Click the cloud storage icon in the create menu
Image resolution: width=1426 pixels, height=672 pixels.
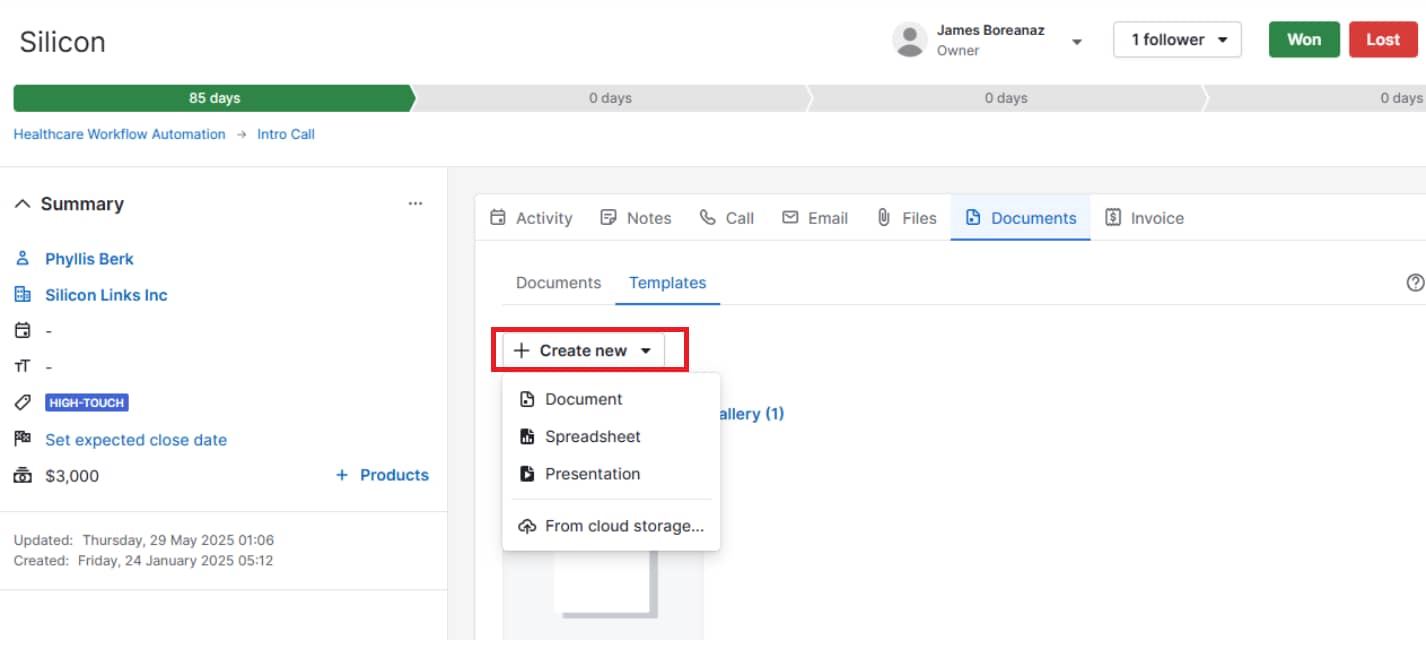pos(527,525)
